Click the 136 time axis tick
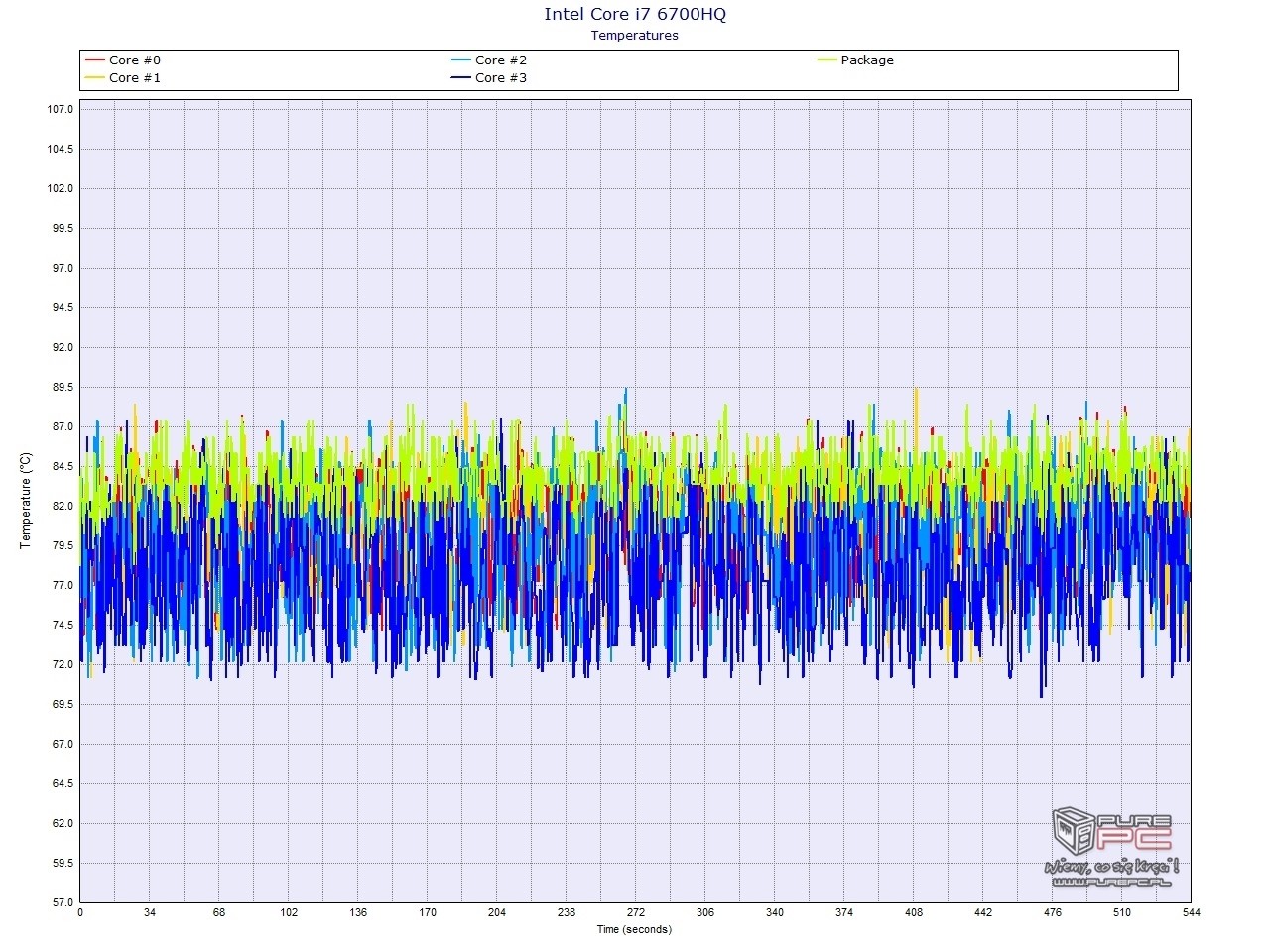 coord(358,913)
